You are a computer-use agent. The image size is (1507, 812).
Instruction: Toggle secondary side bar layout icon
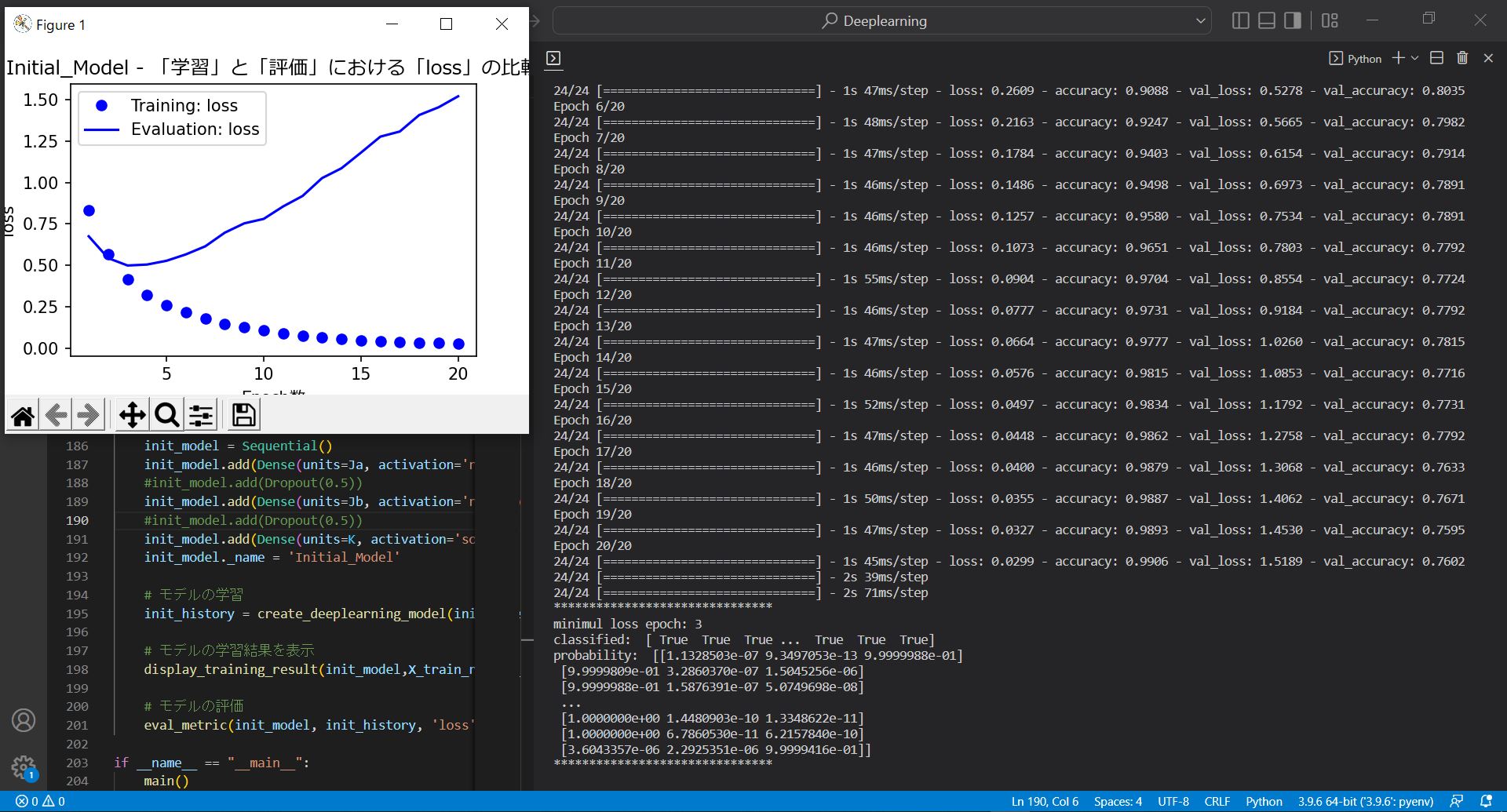click(1293, 20)
